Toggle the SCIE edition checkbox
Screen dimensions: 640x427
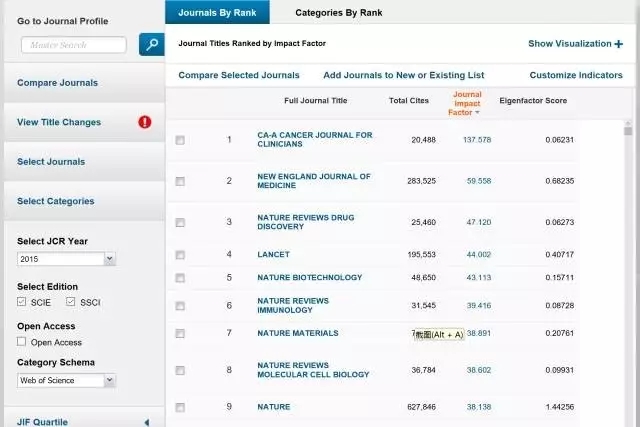pyautogui.click(x=22, y=302)
